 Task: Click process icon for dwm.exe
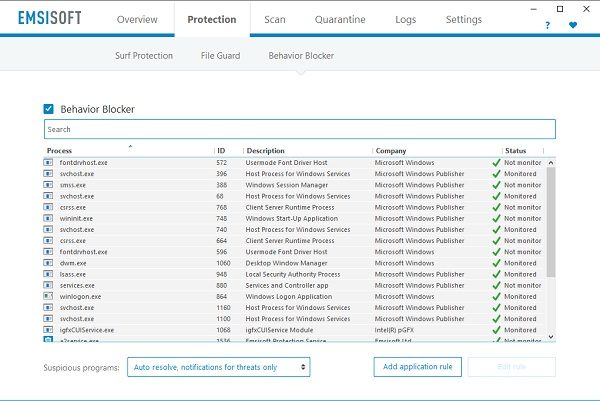click(48, 263)
